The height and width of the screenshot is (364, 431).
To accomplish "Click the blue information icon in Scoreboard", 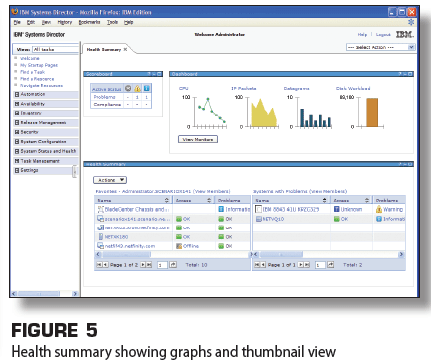I will pyautogui.click(x=147, y=88).
